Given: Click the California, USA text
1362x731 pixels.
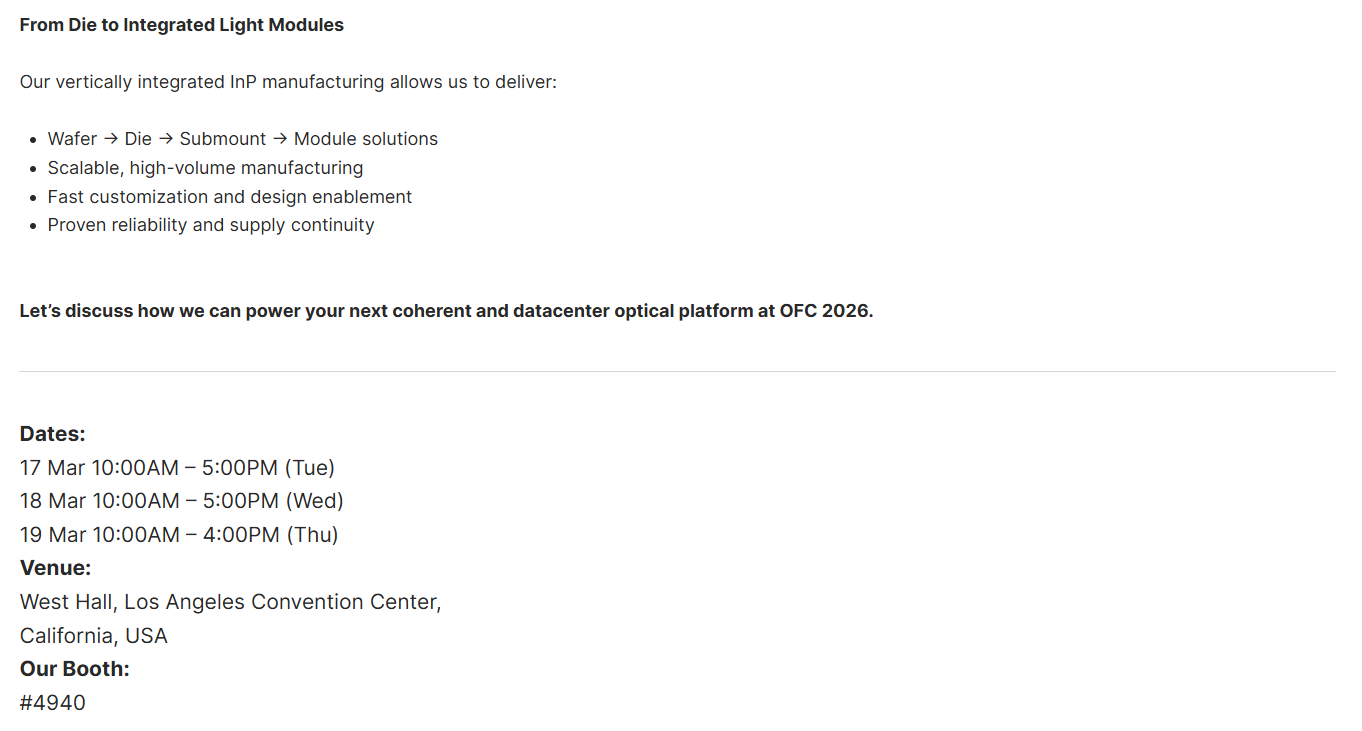Looking at the screenshot, I should (94, 636).
